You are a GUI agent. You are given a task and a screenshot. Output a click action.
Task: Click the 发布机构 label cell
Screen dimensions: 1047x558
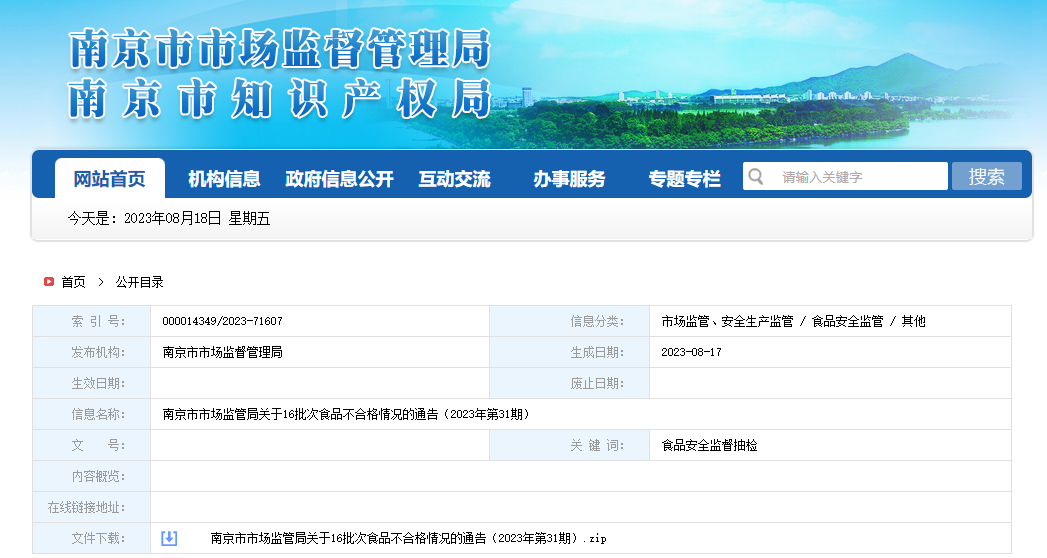click(91, 352)
